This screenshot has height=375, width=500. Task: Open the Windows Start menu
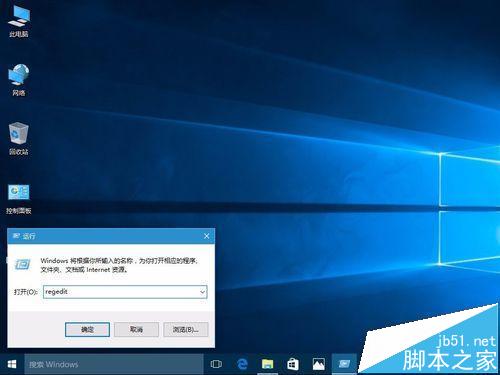(x=12, y=364)
